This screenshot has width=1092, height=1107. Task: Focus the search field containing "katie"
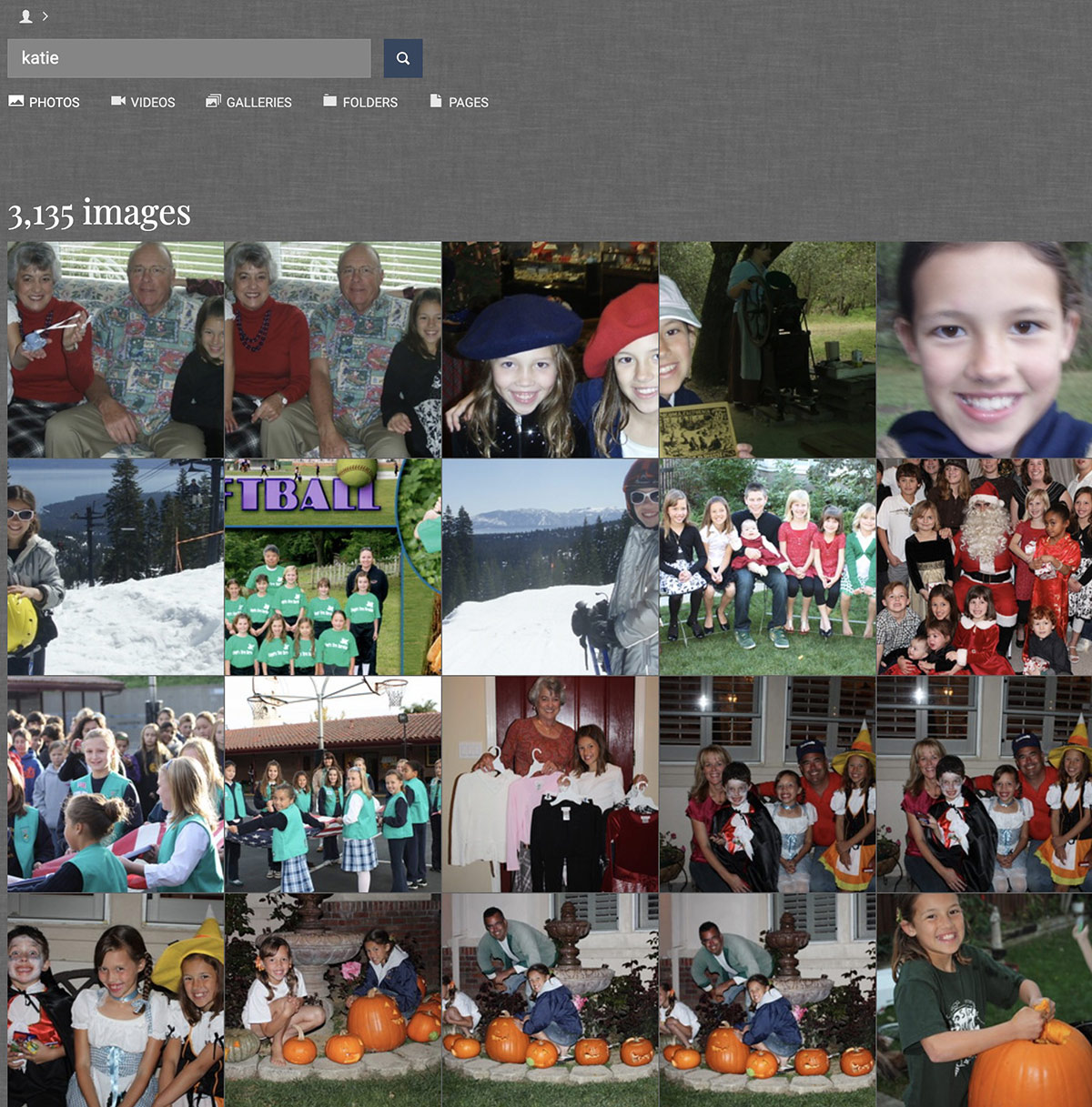tap(188, 58)
